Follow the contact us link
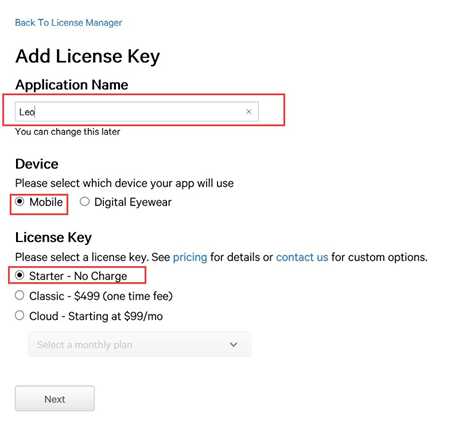This screenshot has height=425, width=455. click(x=302, y=257)
